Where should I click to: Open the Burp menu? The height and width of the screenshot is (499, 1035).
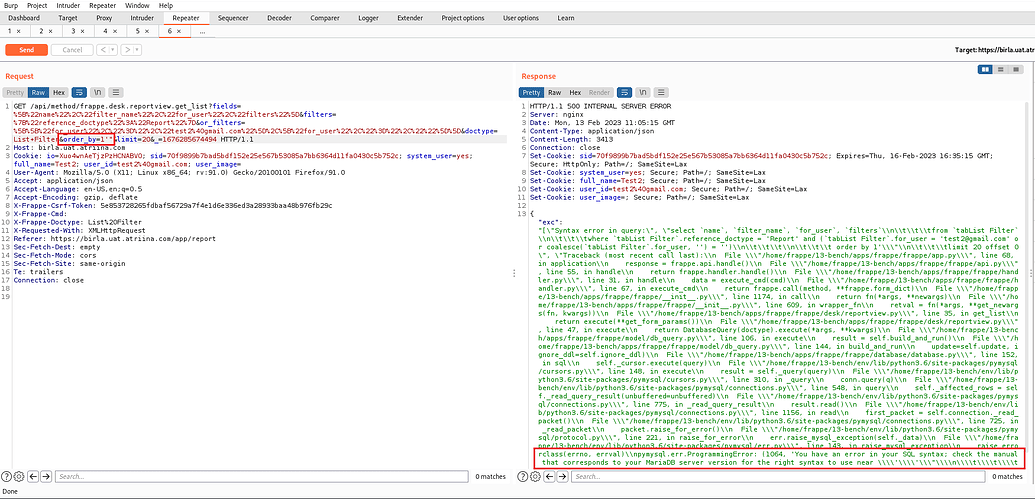(x=11, y=5)
